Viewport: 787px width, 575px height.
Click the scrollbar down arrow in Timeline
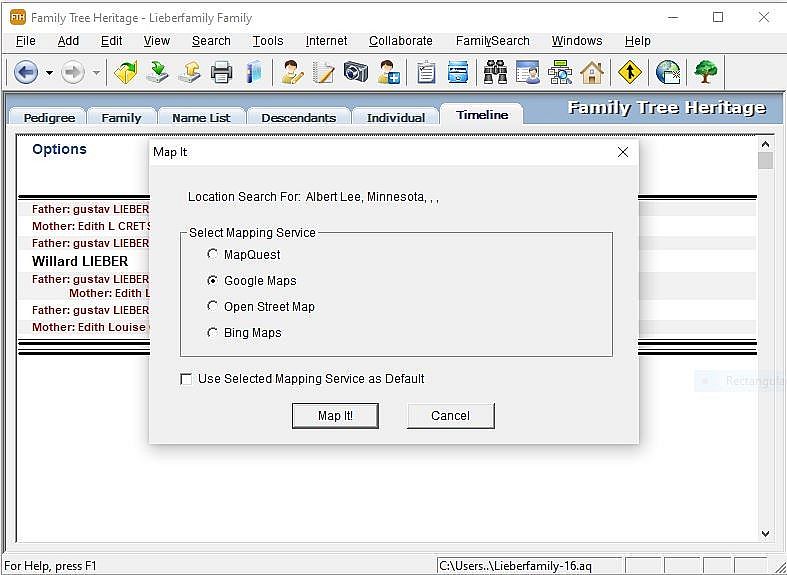tap(765, 534)
